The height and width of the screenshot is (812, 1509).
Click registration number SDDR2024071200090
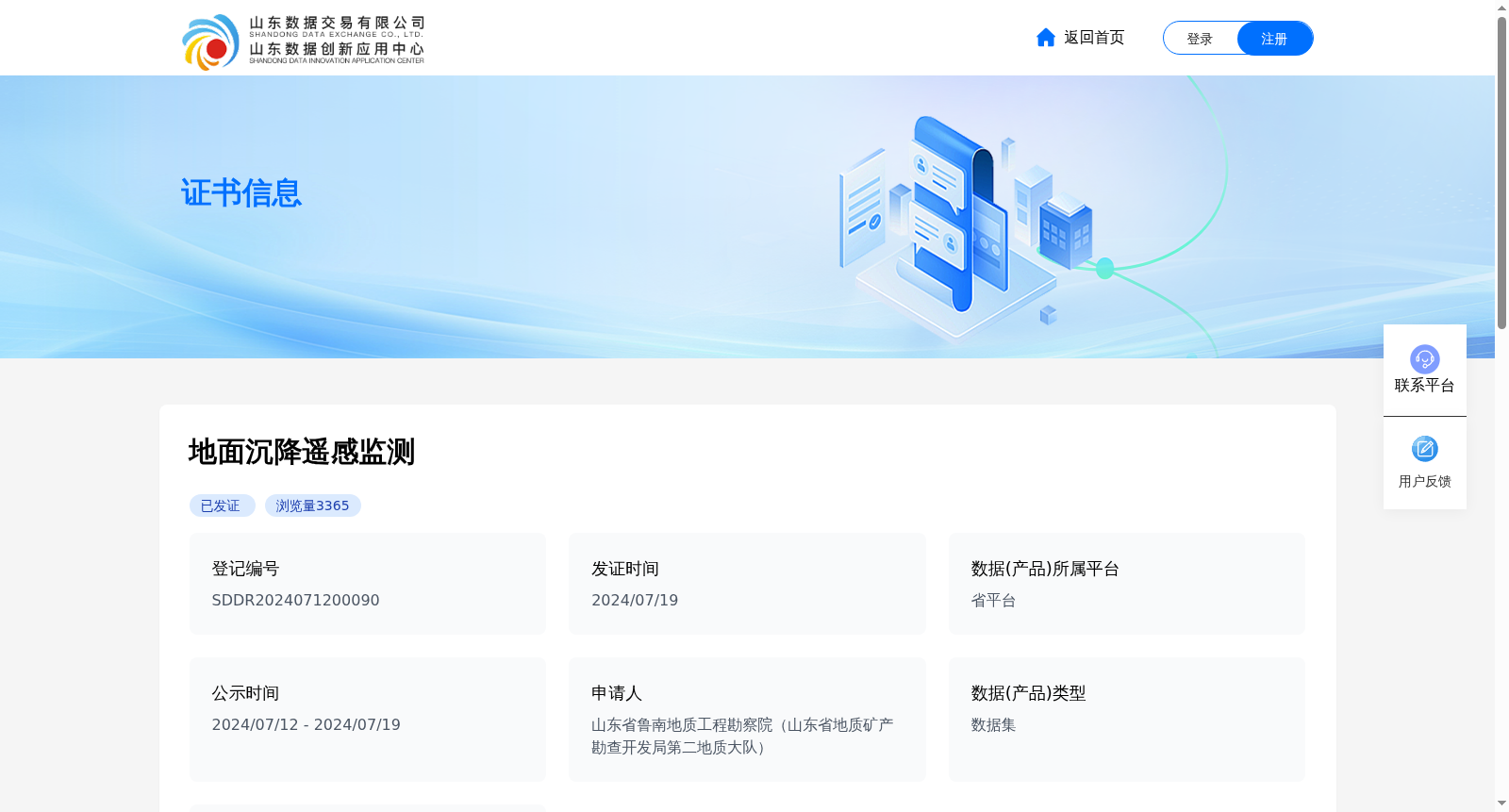pos(295,600)
